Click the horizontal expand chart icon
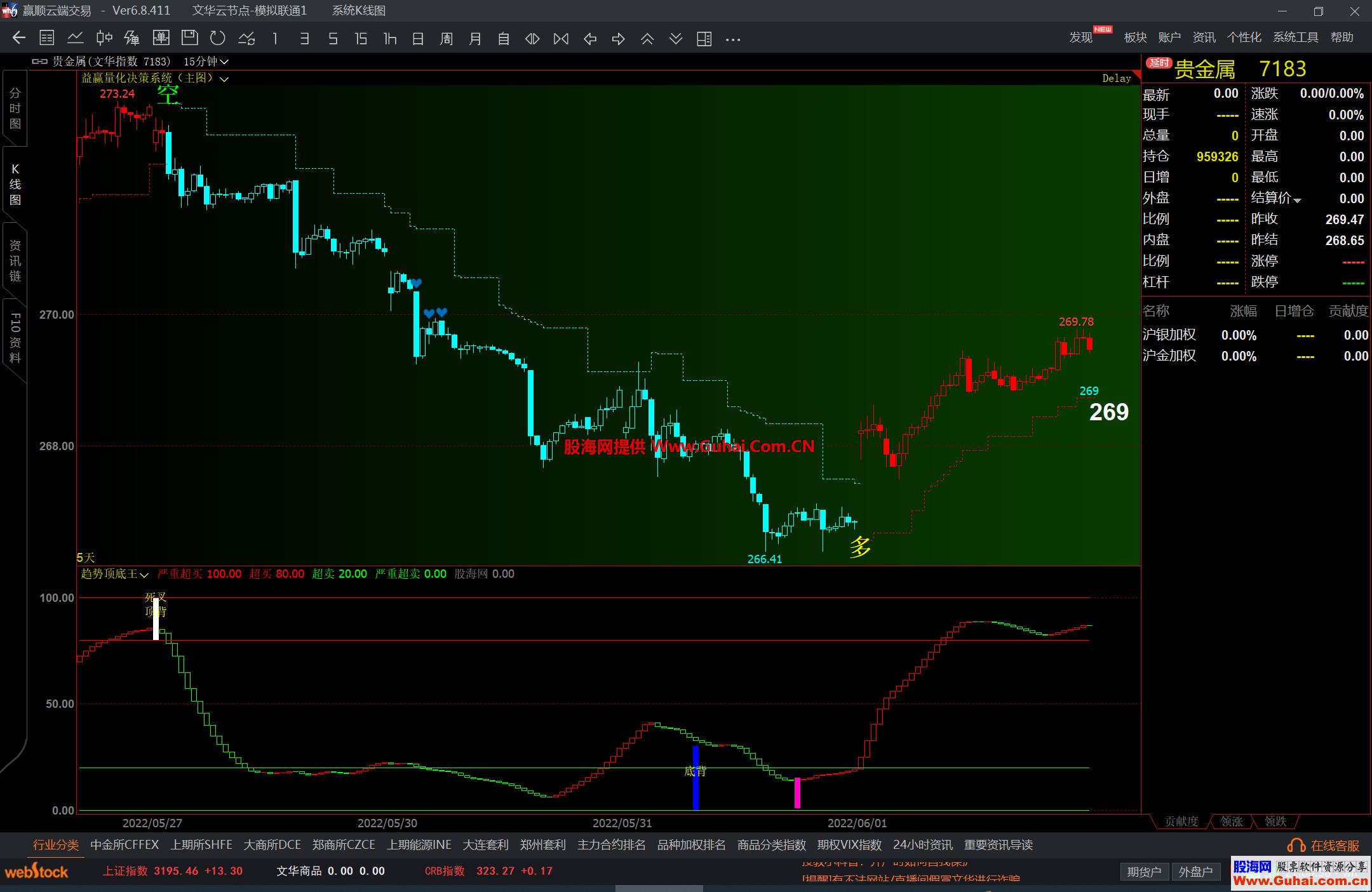This screenshot has width=1372, height=892. pyautogui.click(x=532, y=39)
